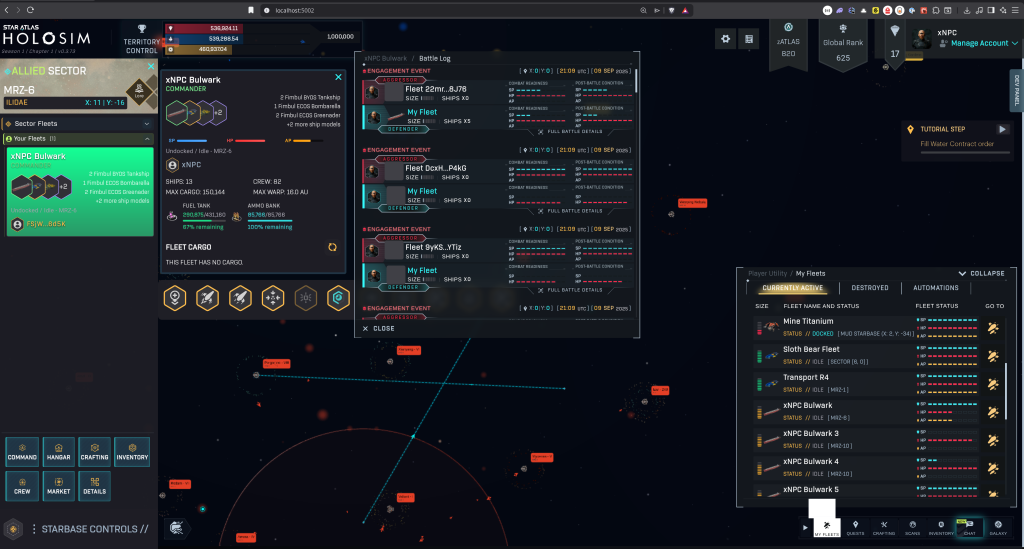Screen dimensions: 1024x549
Task: Expand the bottom utility bar arrow
Action: (805, 527)
